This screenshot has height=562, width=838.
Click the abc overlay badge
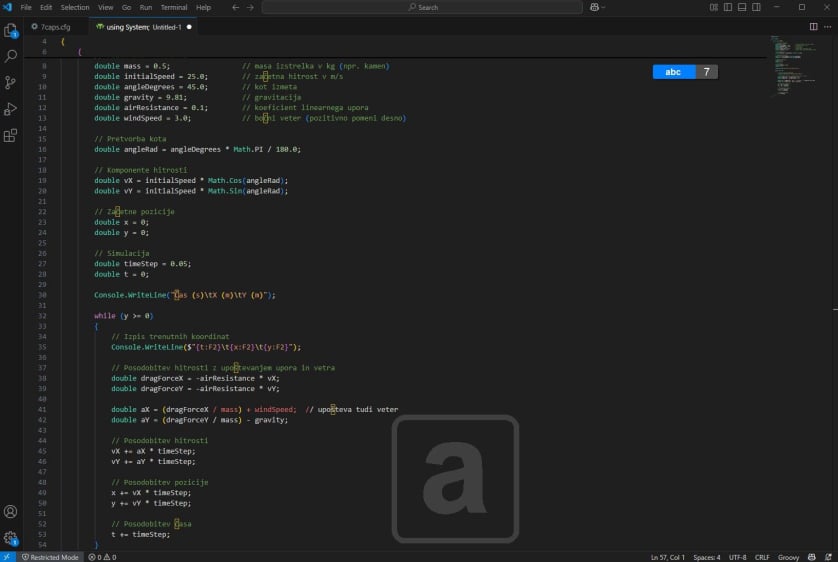pos(673,72)
